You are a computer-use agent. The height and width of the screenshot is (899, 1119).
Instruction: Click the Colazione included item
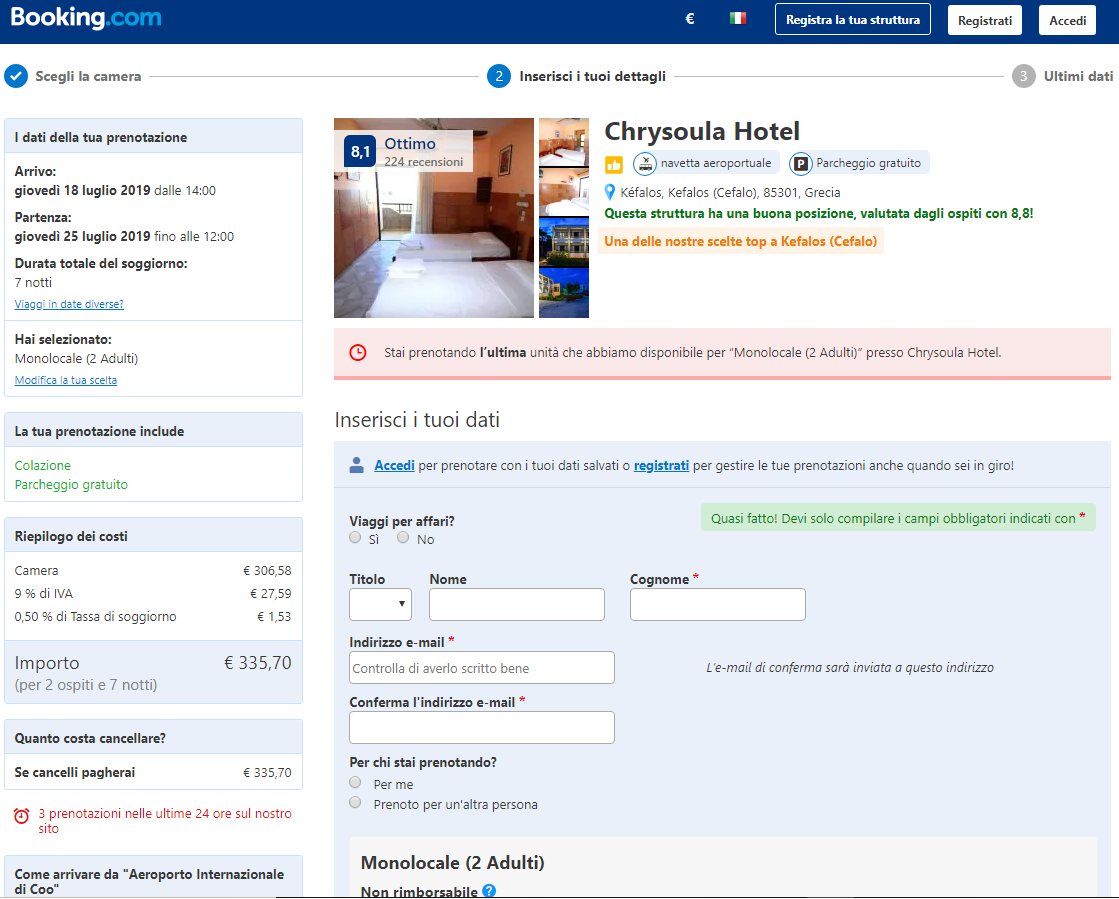pyautogui.click(x=43, y=465)
